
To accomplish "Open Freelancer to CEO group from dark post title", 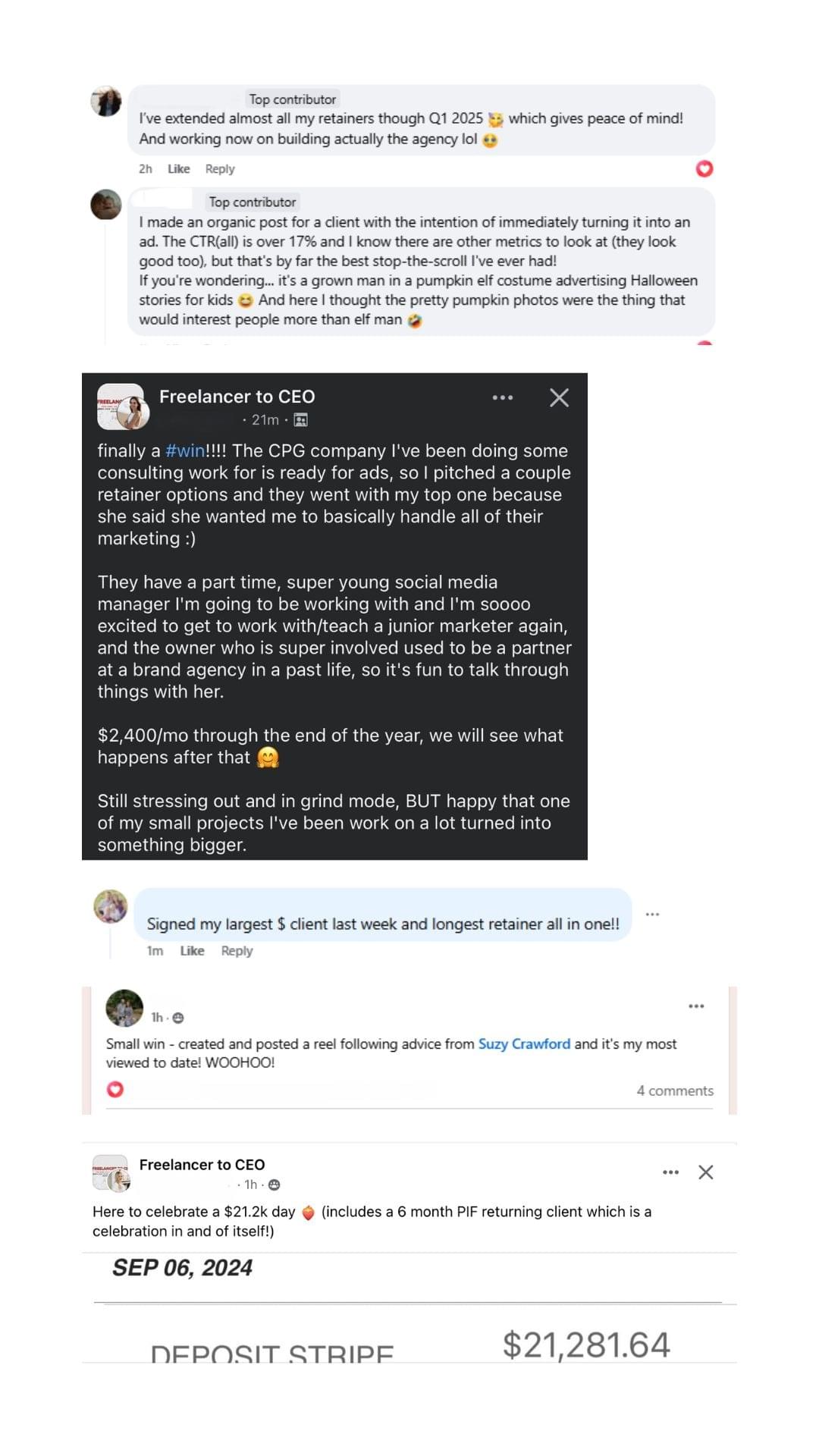I will [x=237, y=397].
